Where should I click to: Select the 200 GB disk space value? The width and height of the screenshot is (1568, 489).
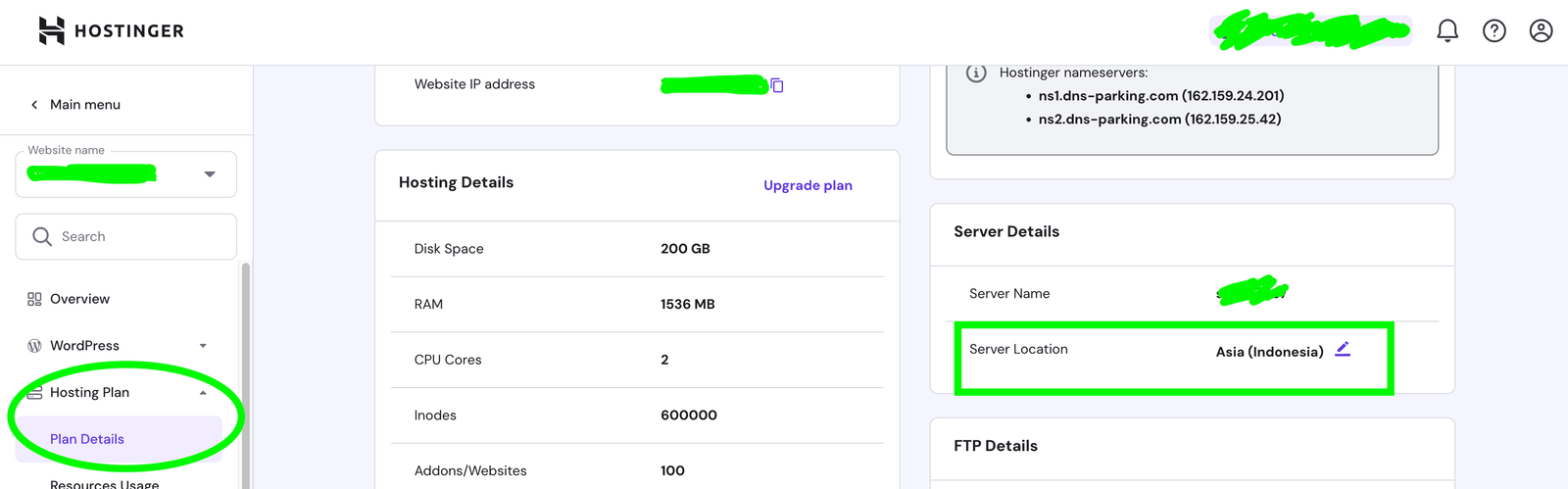point(685,249)
